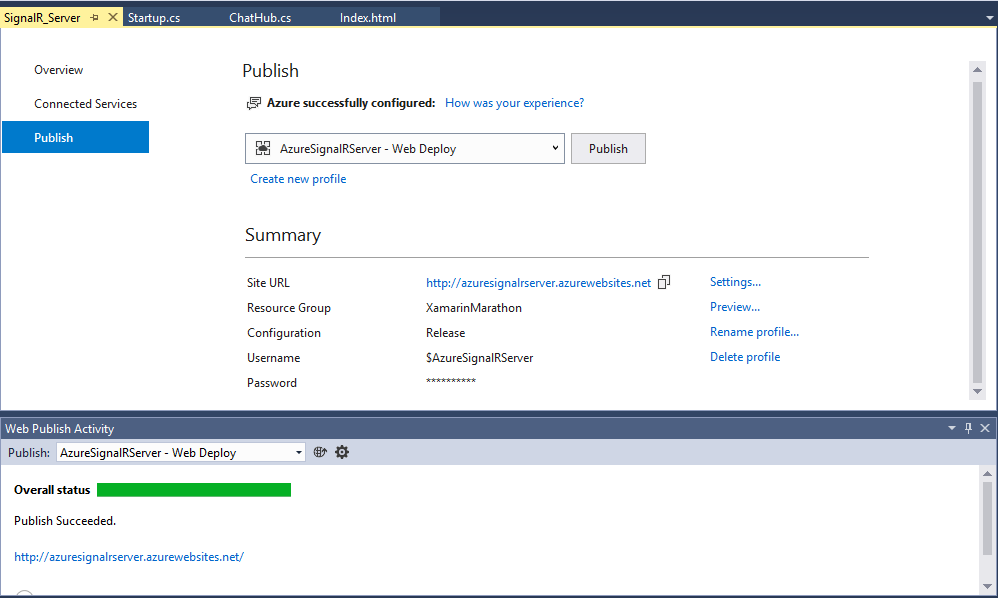Pin the Web Publish Activity panel
This screenshot has width=998, height=598.
968,428
